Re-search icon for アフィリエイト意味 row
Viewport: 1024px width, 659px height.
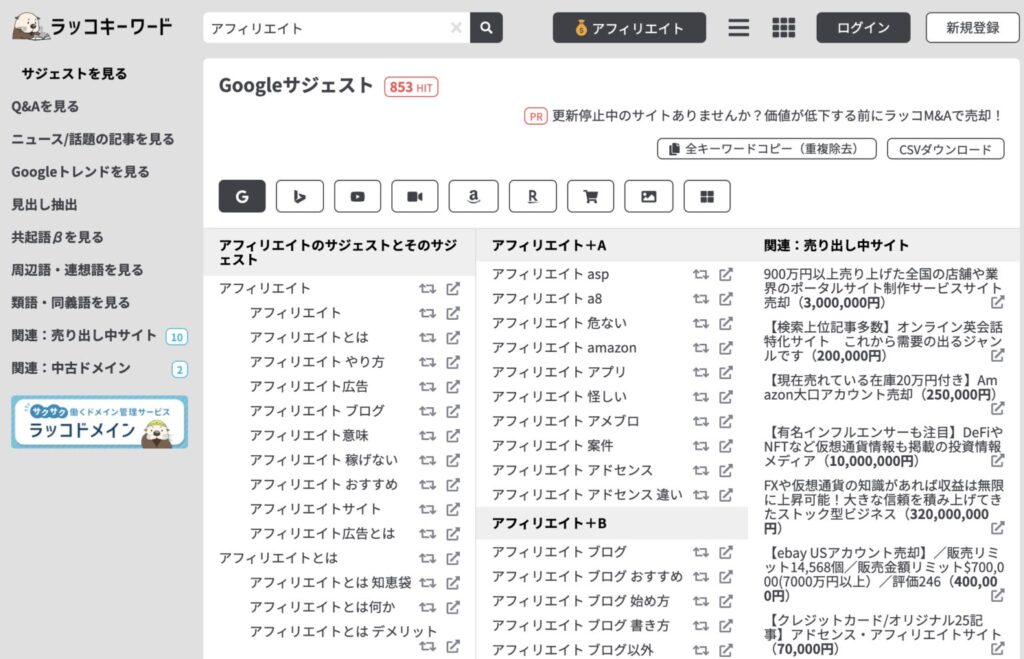tap(427, 436)
